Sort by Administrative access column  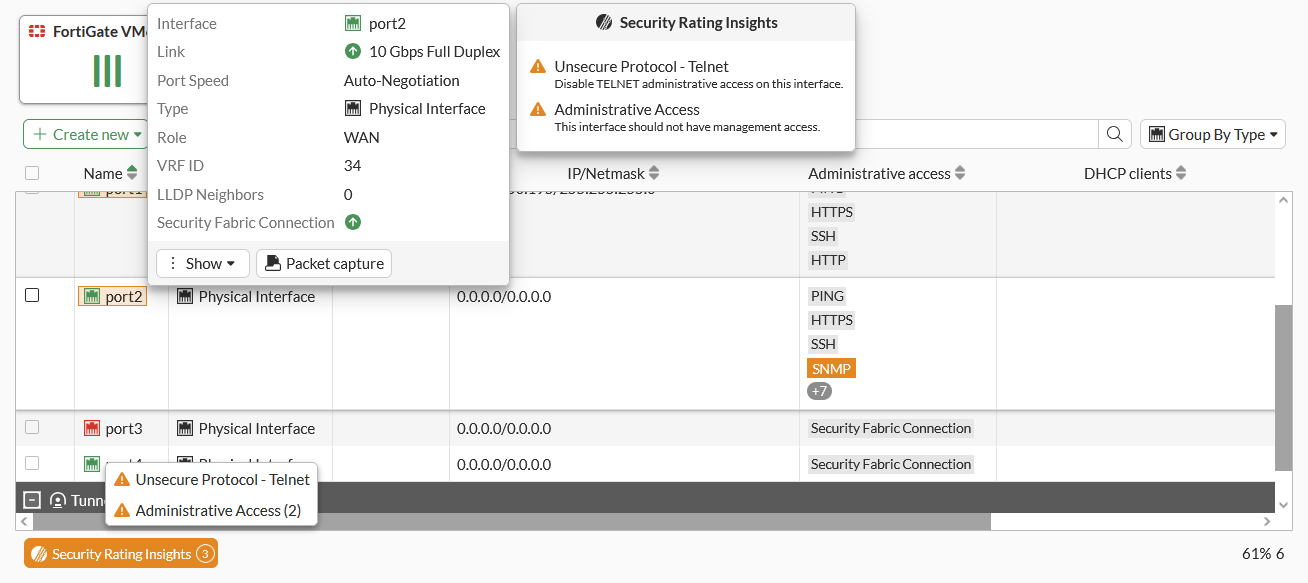pyautogui.click(x=960, y=173)
